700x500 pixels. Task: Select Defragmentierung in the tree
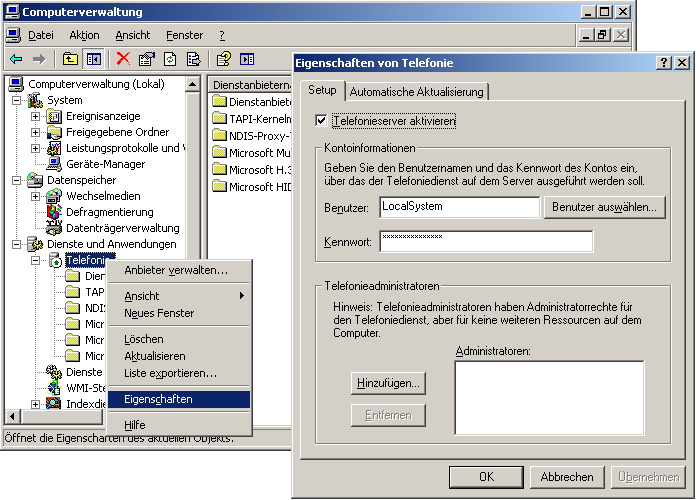(x=109, y=212)
